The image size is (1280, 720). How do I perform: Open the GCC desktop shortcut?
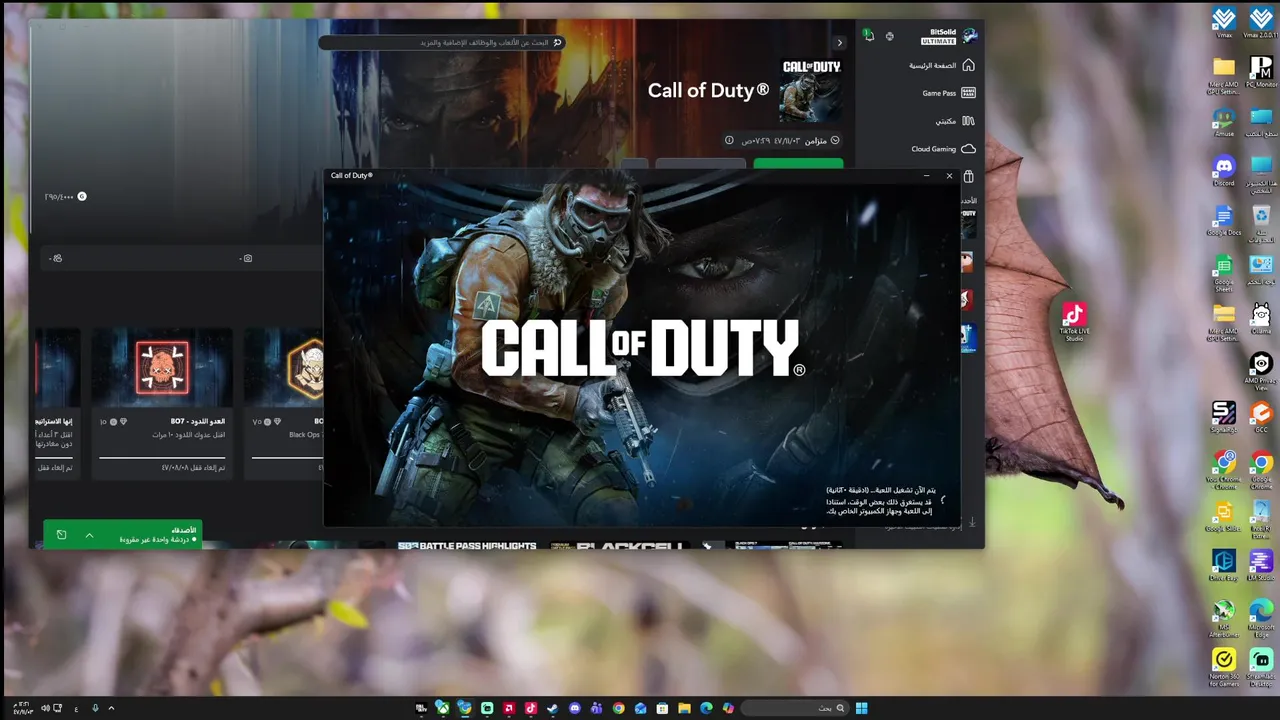pos(1262,416)
